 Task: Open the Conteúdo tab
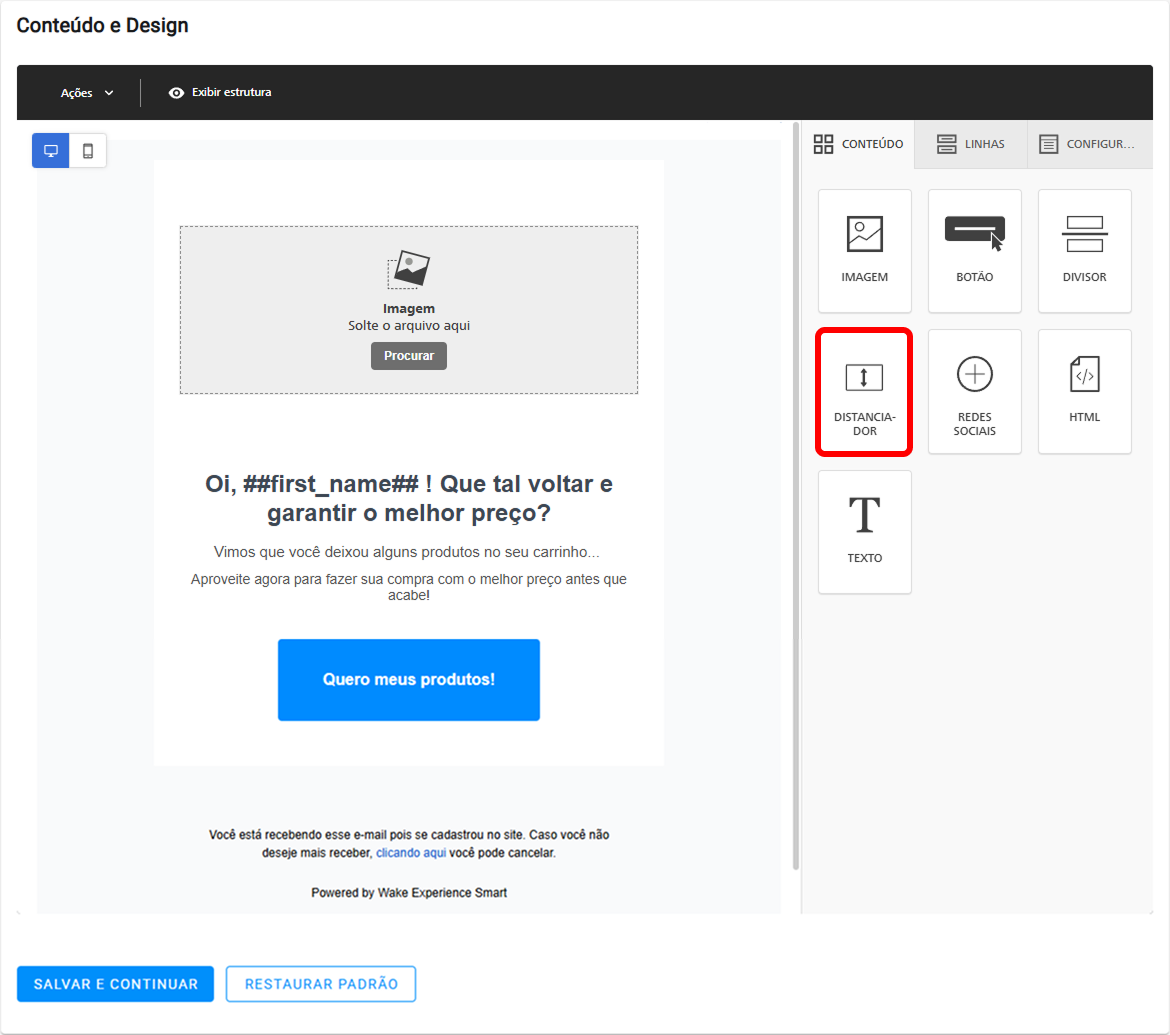[x=858, y=144]
